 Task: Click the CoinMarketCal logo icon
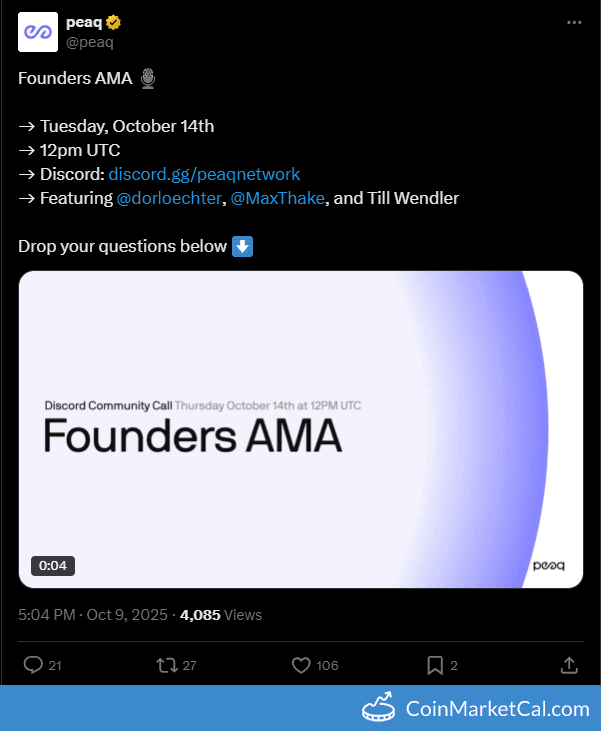[x=378, y=708]
